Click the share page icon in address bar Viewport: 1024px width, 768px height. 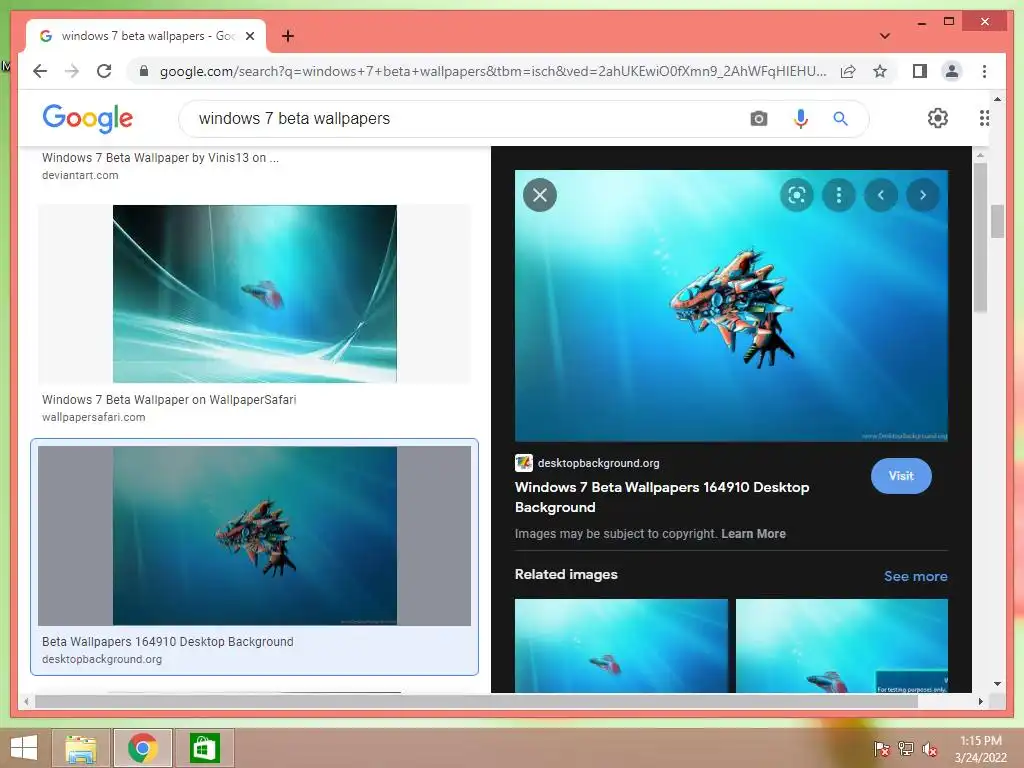pyautogui.click(x=848, y=71)
